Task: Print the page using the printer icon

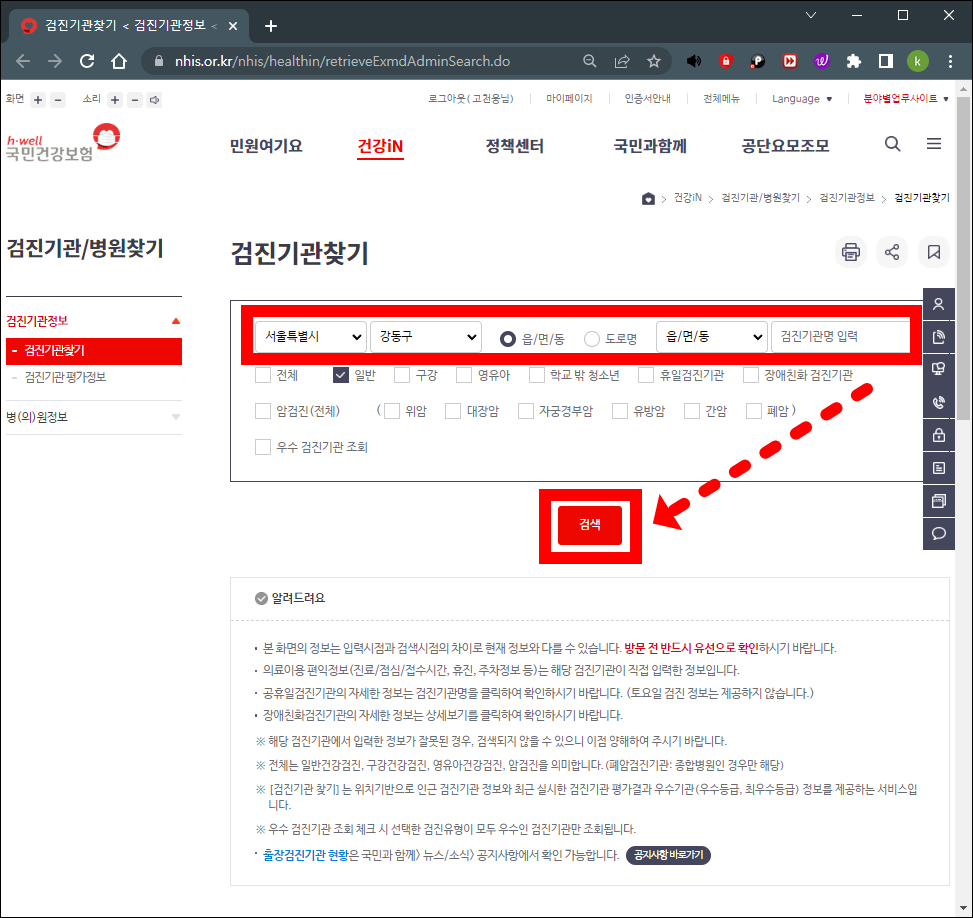Action: pos(850,252)
